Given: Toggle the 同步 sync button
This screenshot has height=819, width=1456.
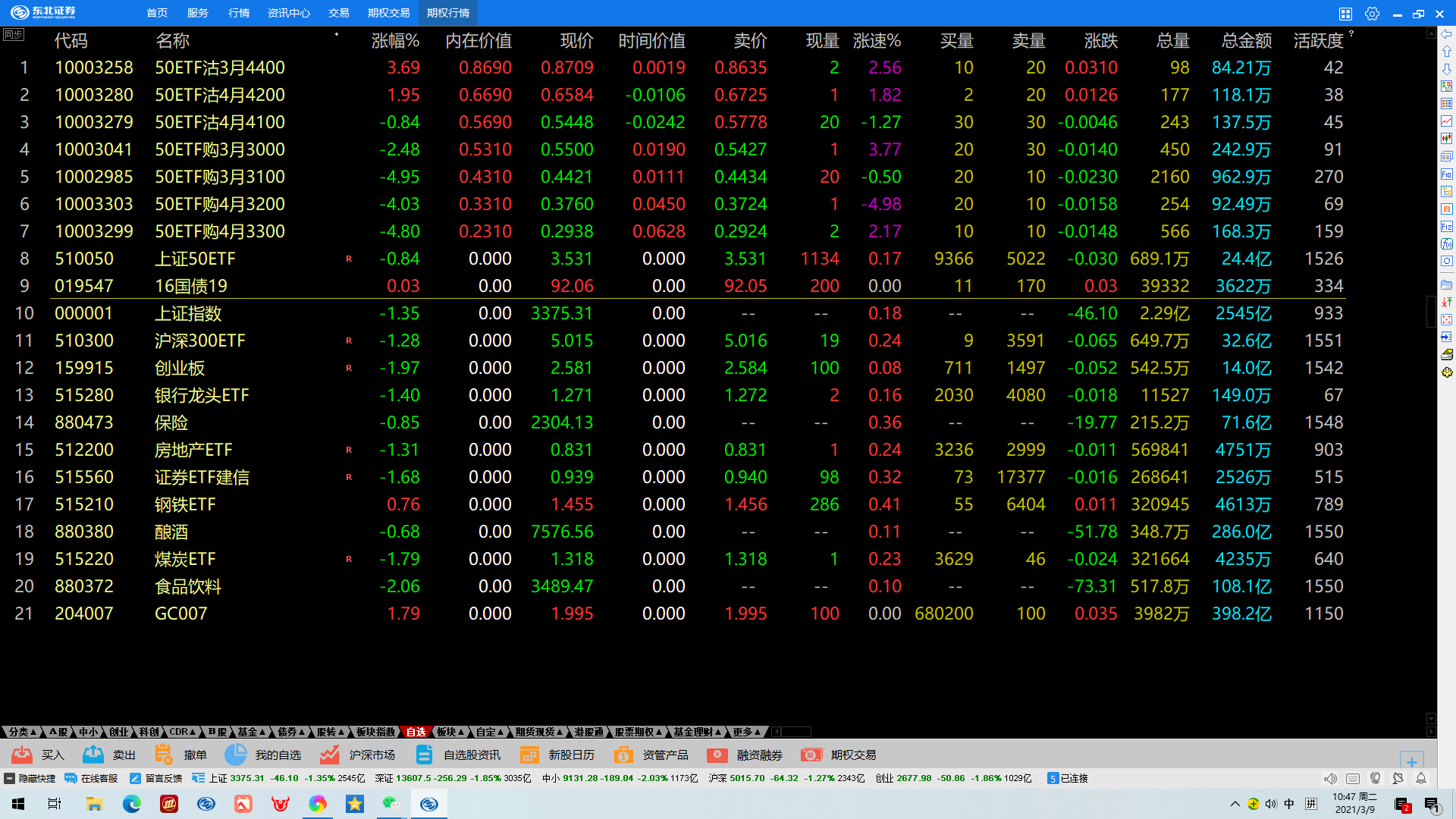Looking at the screenshot, I should point(13,35).
